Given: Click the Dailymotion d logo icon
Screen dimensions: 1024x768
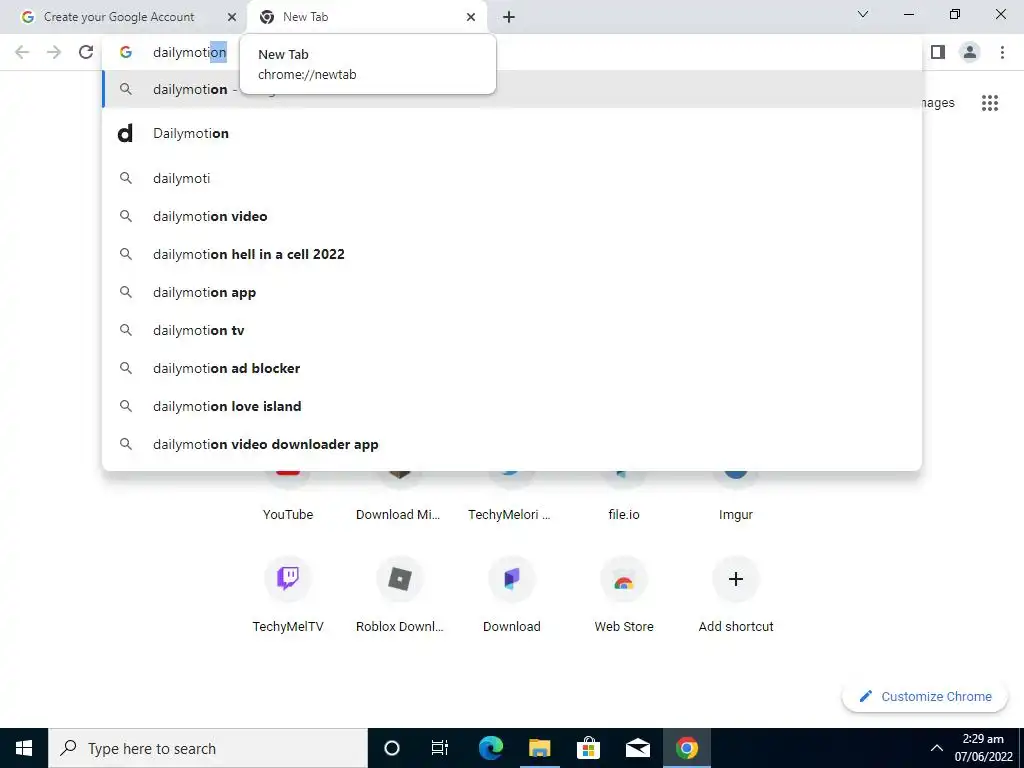Looking at the screenshot, I should (125, 133).
